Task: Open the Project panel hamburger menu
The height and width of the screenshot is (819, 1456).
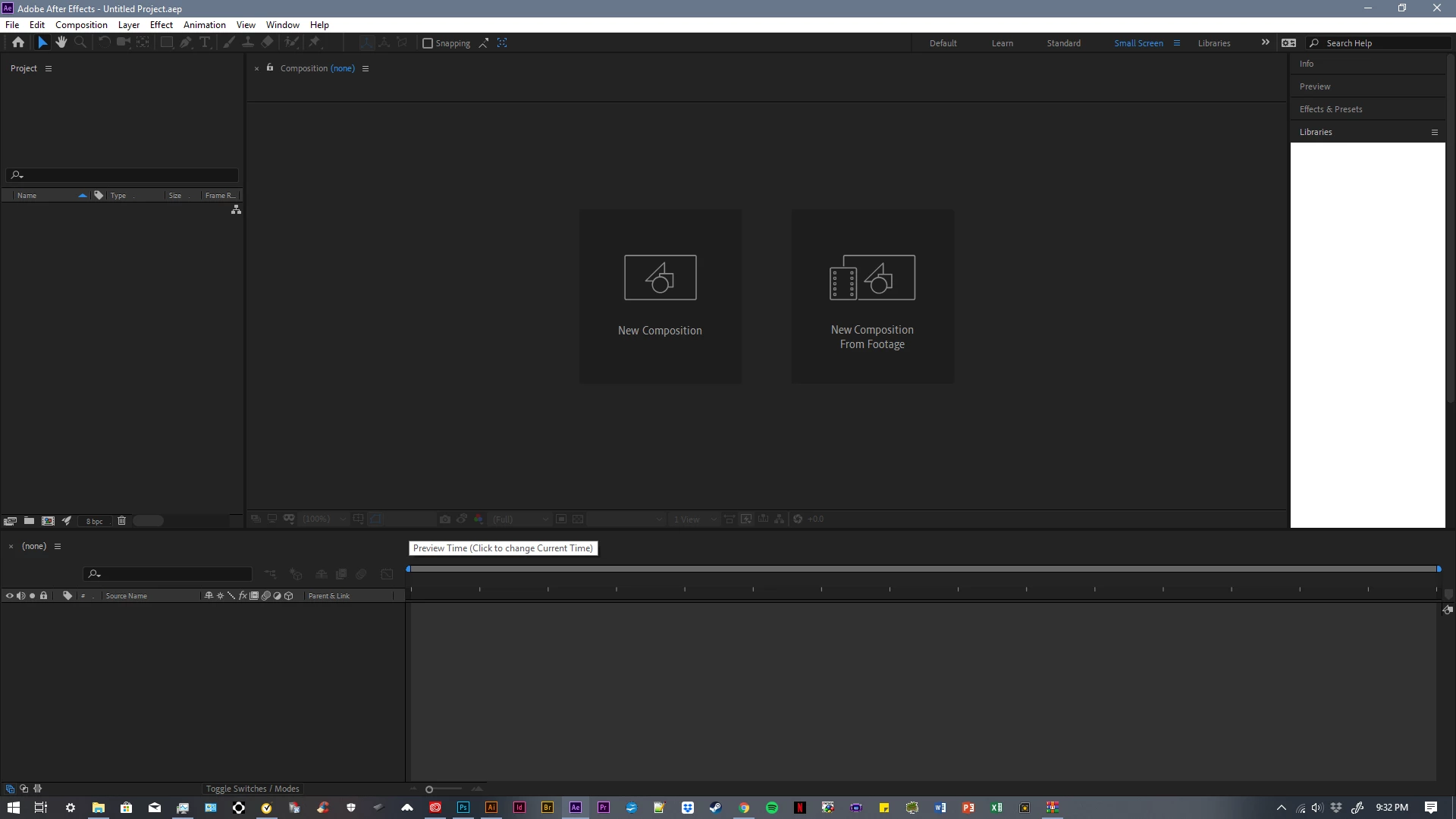Action: pos(49,68)
